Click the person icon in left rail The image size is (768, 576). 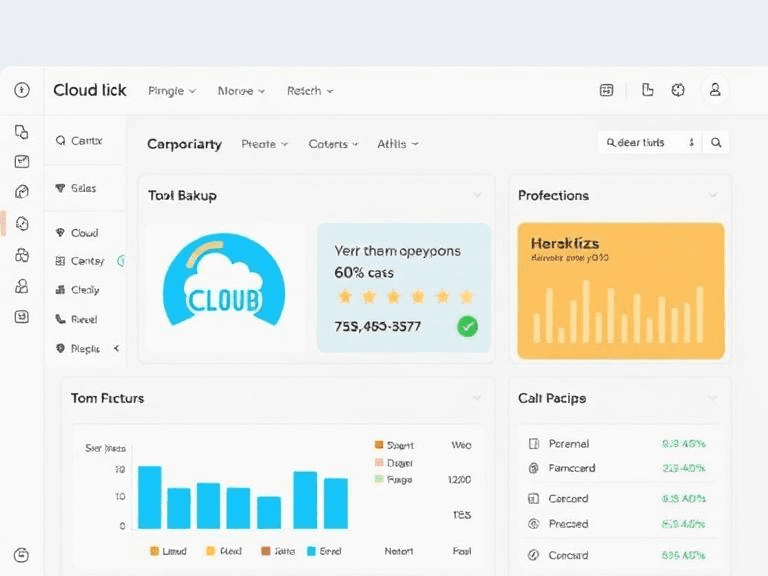coord(22,286)
